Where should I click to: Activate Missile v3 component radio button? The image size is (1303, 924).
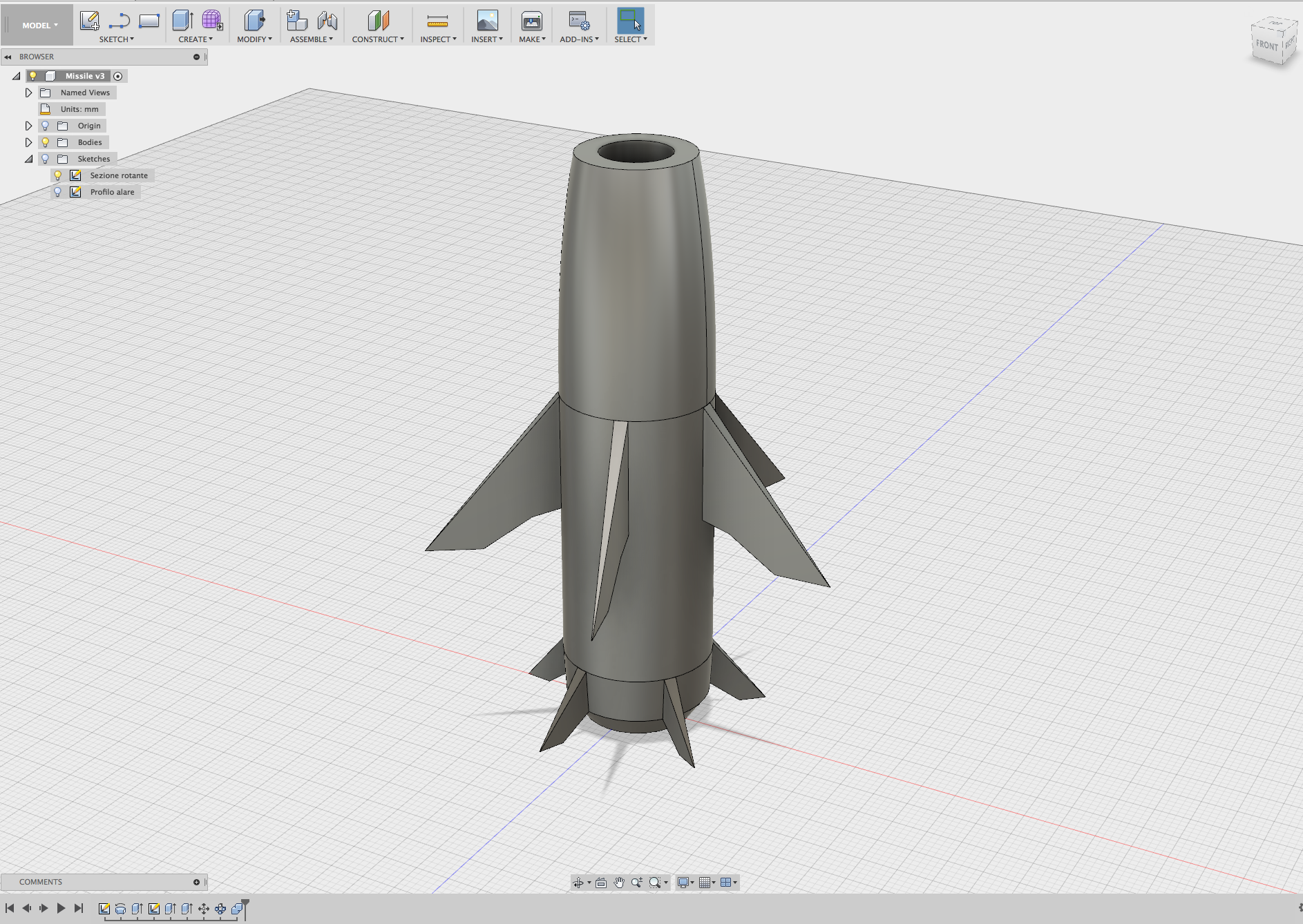(x=118, y=76)
